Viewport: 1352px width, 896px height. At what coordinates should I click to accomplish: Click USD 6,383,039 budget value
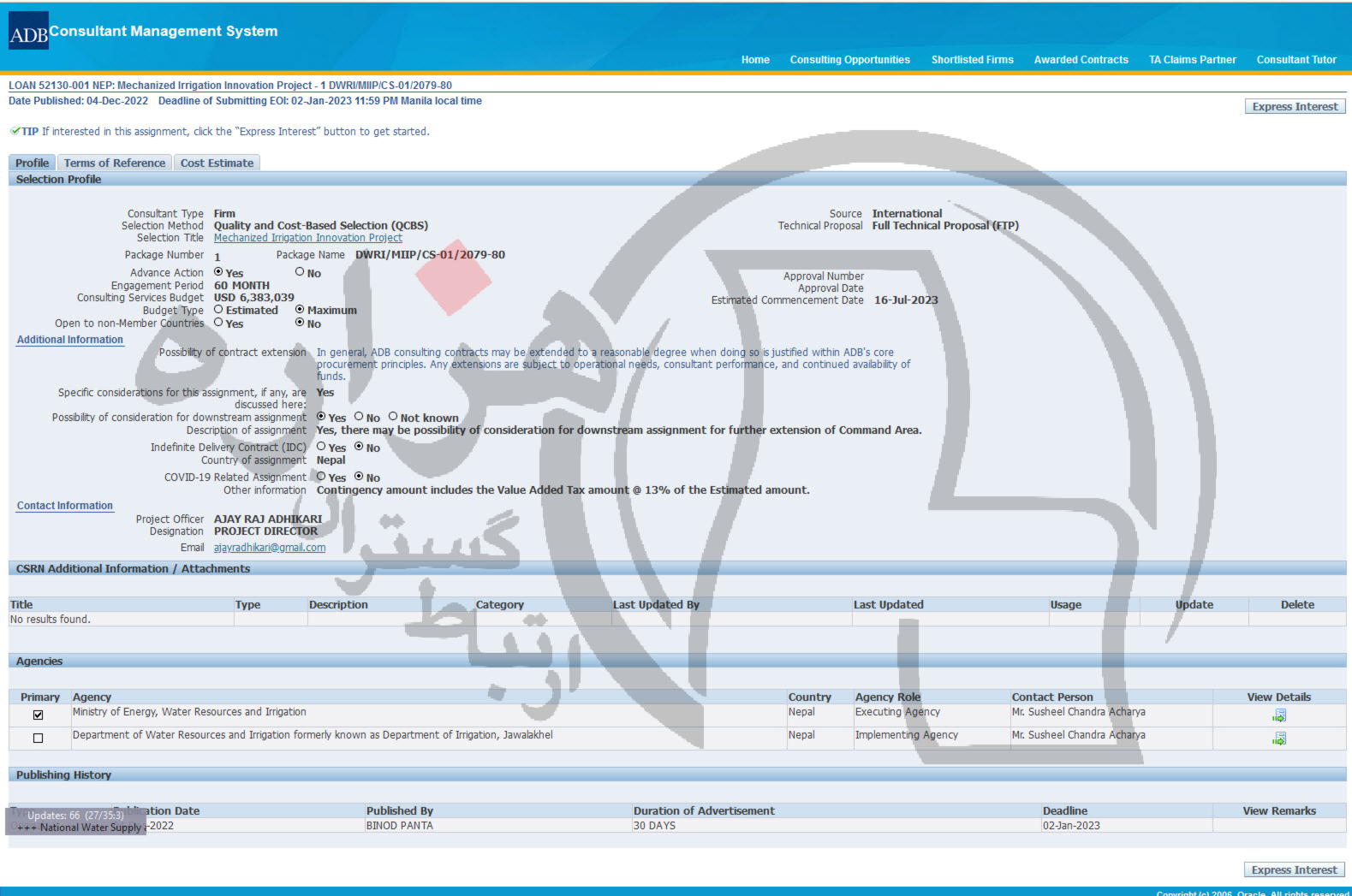point(254,298)
